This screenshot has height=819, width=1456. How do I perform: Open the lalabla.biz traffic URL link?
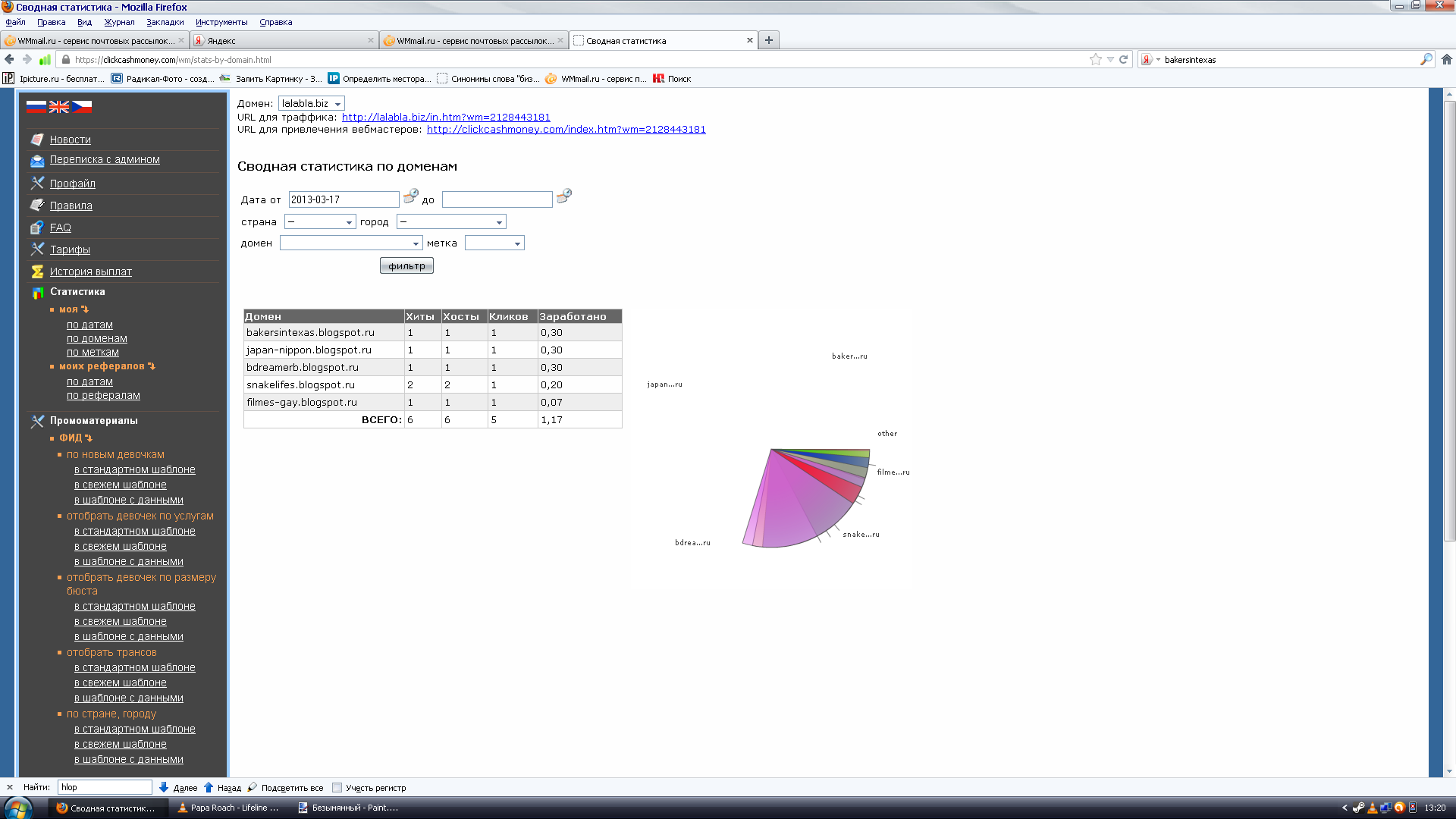tap(446, 117)
